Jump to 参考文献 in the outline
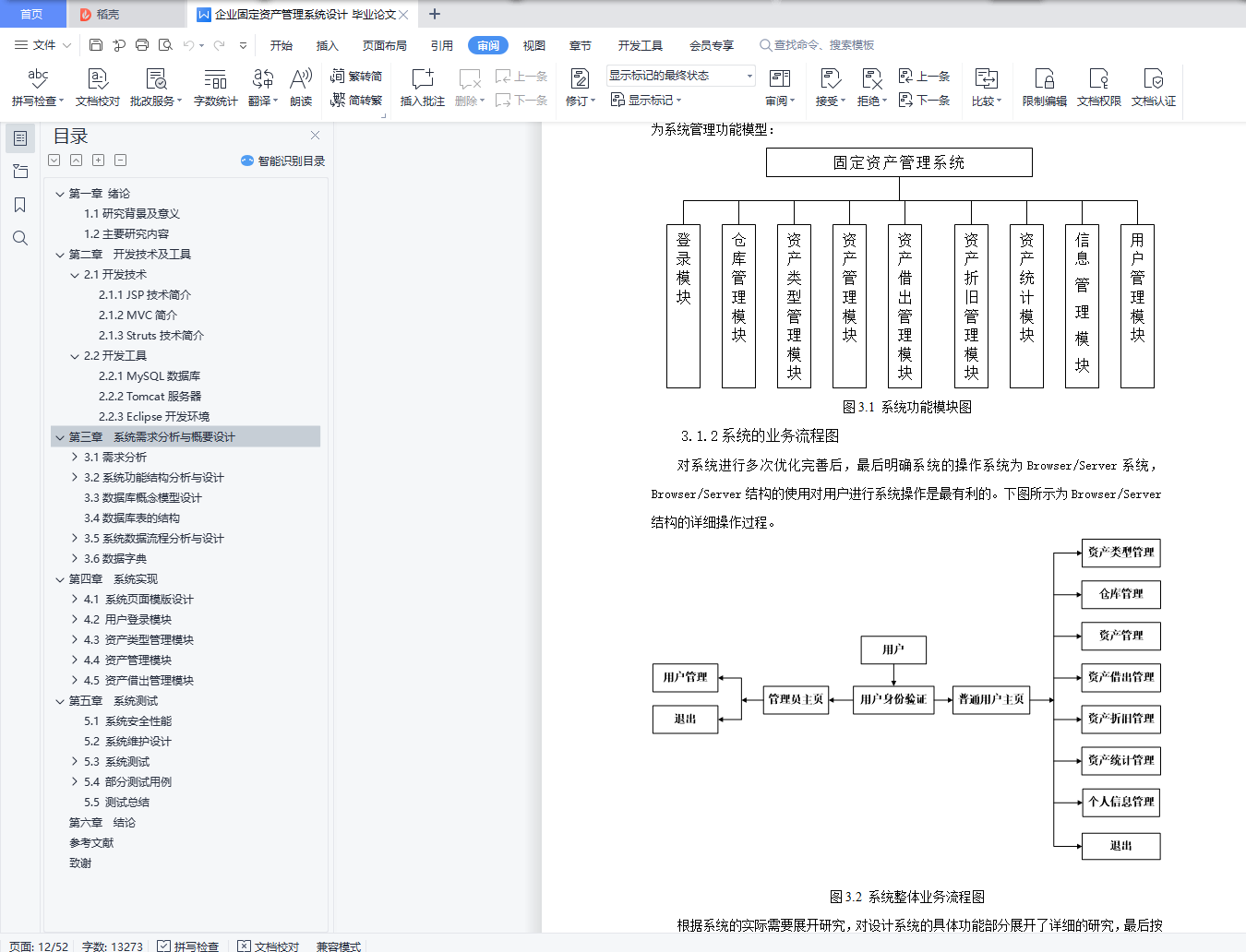Viewport: 1246px width, 952px height. [x=91, y=843]
